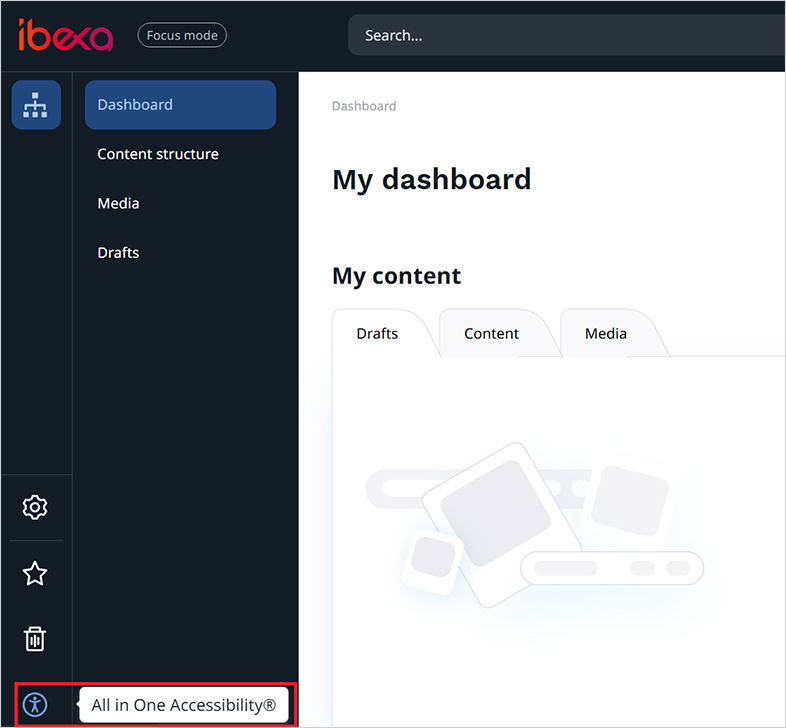Toggle Focus mode
This screenshot has width=786, height=728.
coord(182,35)
